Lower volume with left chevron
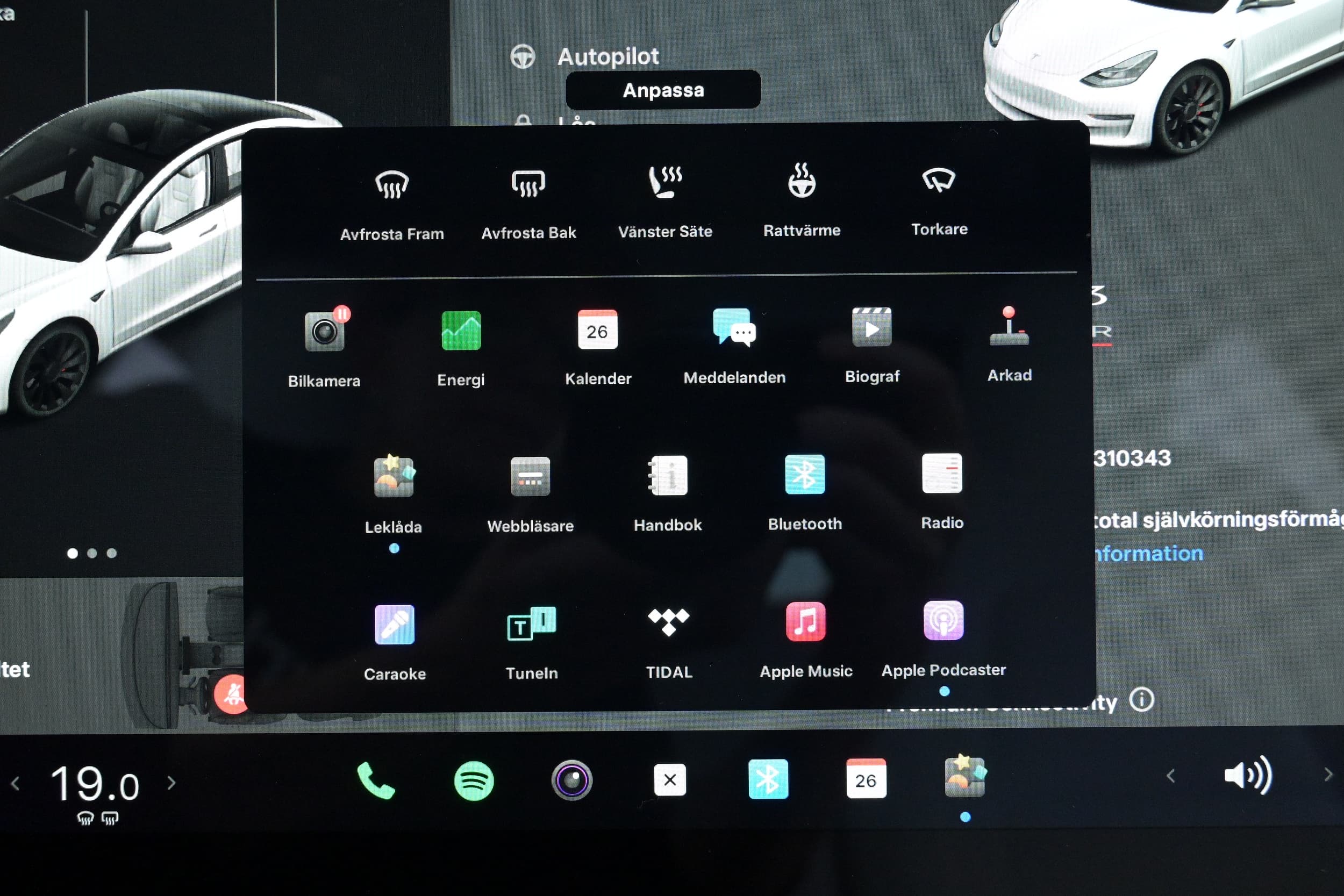1344x896 pixels. 1170,776
